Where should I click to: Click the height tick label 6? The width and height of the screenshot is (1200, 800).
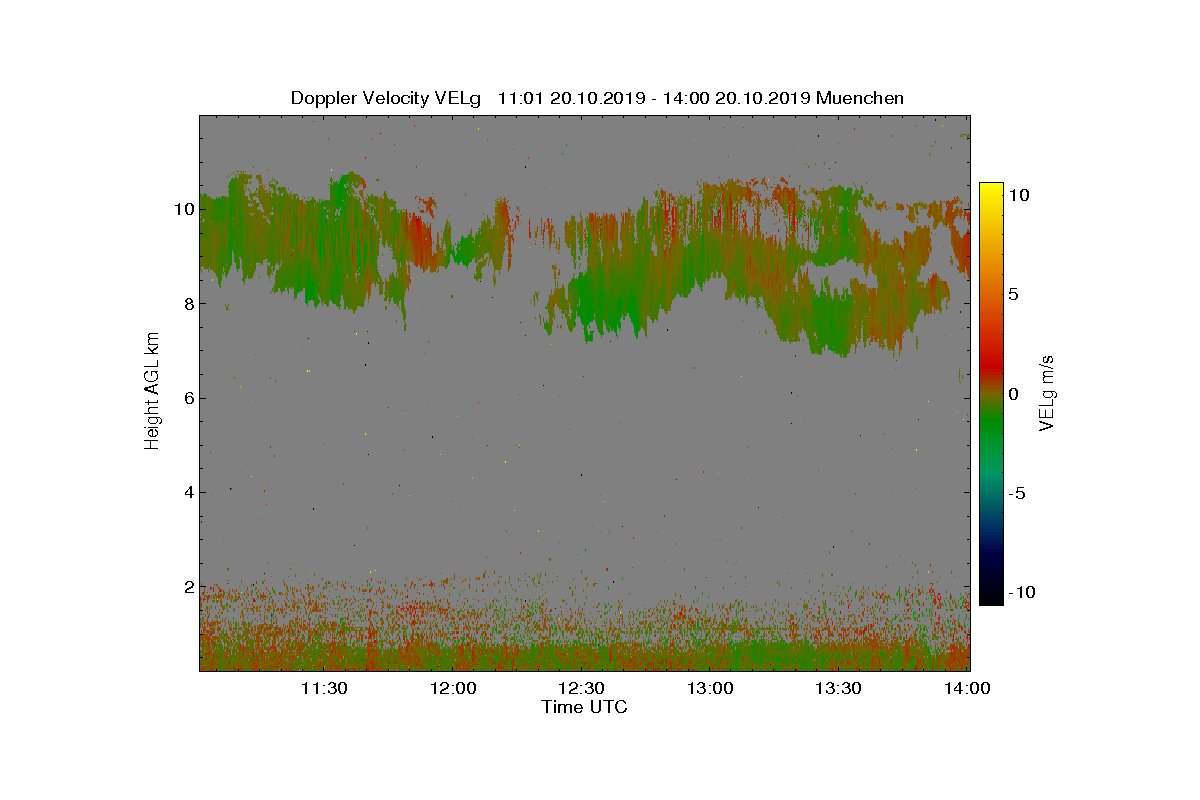(188, 398)
